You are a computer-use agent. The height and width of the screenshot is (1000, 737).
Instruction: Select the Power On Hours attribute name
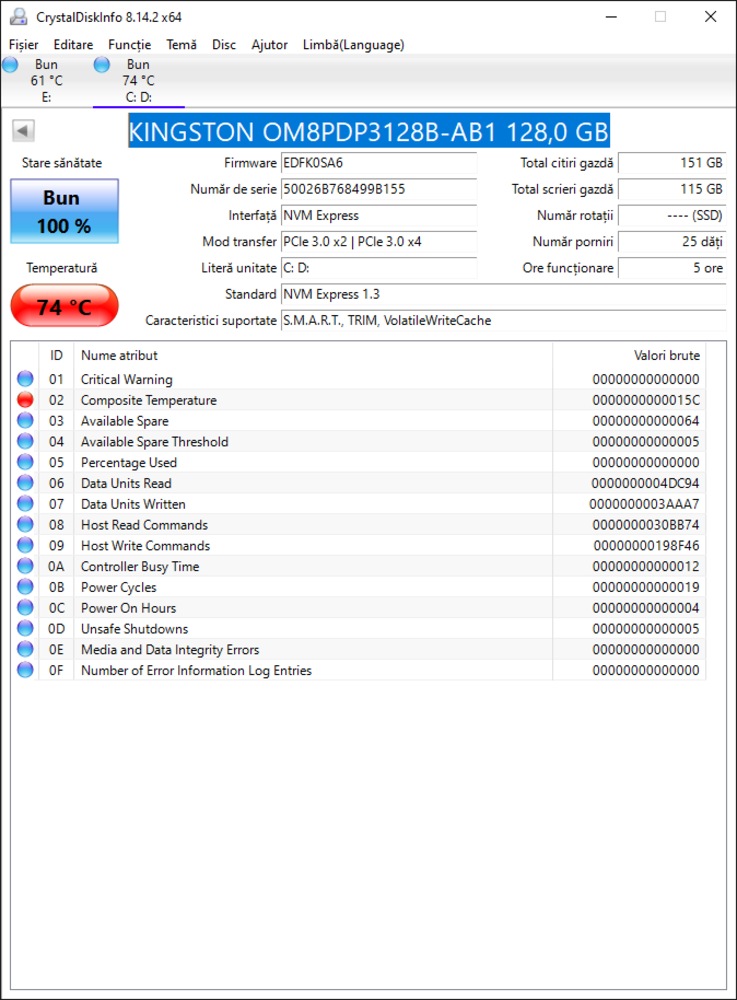(128, 608)
